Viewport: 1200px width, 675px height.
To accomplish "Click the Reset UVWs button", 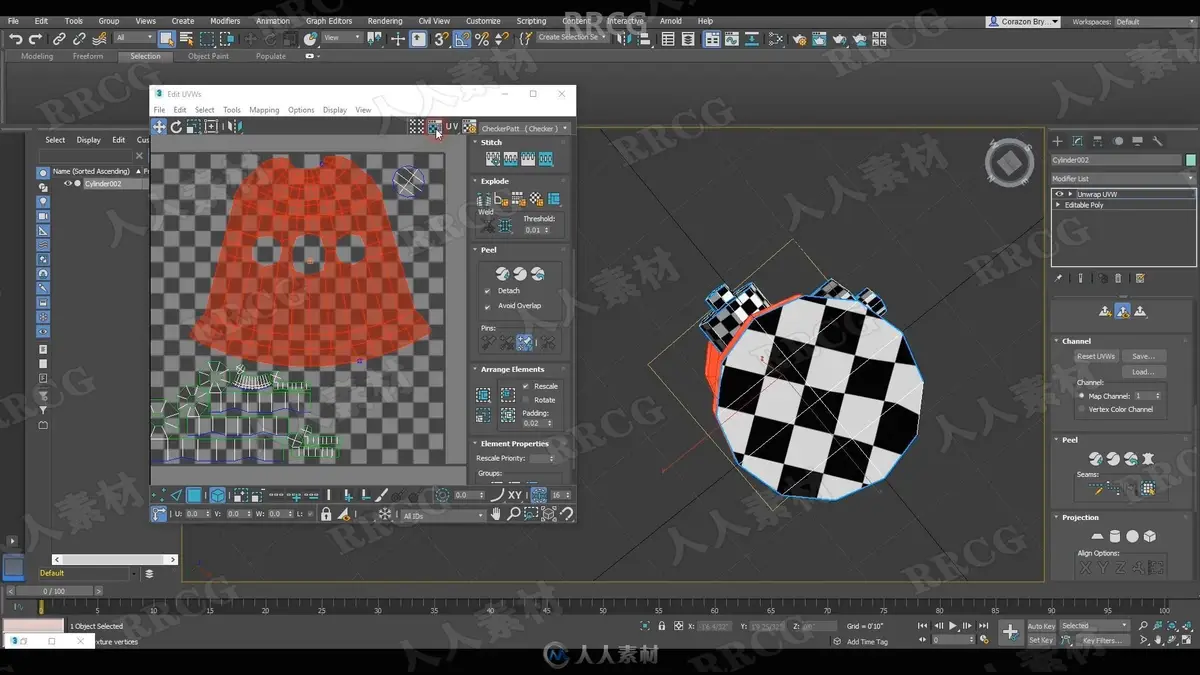I will (x=1096, y=356).
